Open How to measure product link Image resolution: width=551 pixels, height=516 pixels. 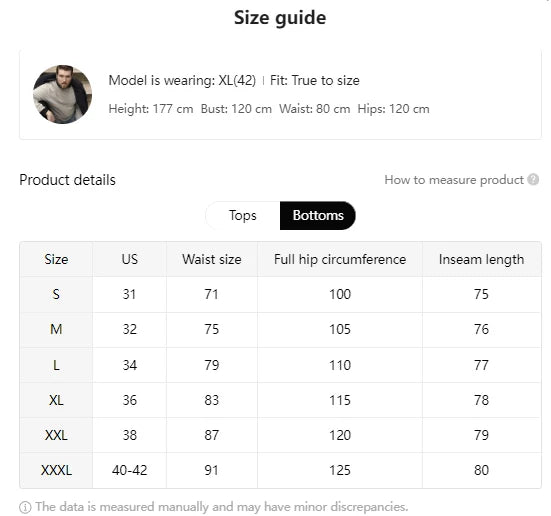pos(454,180)
